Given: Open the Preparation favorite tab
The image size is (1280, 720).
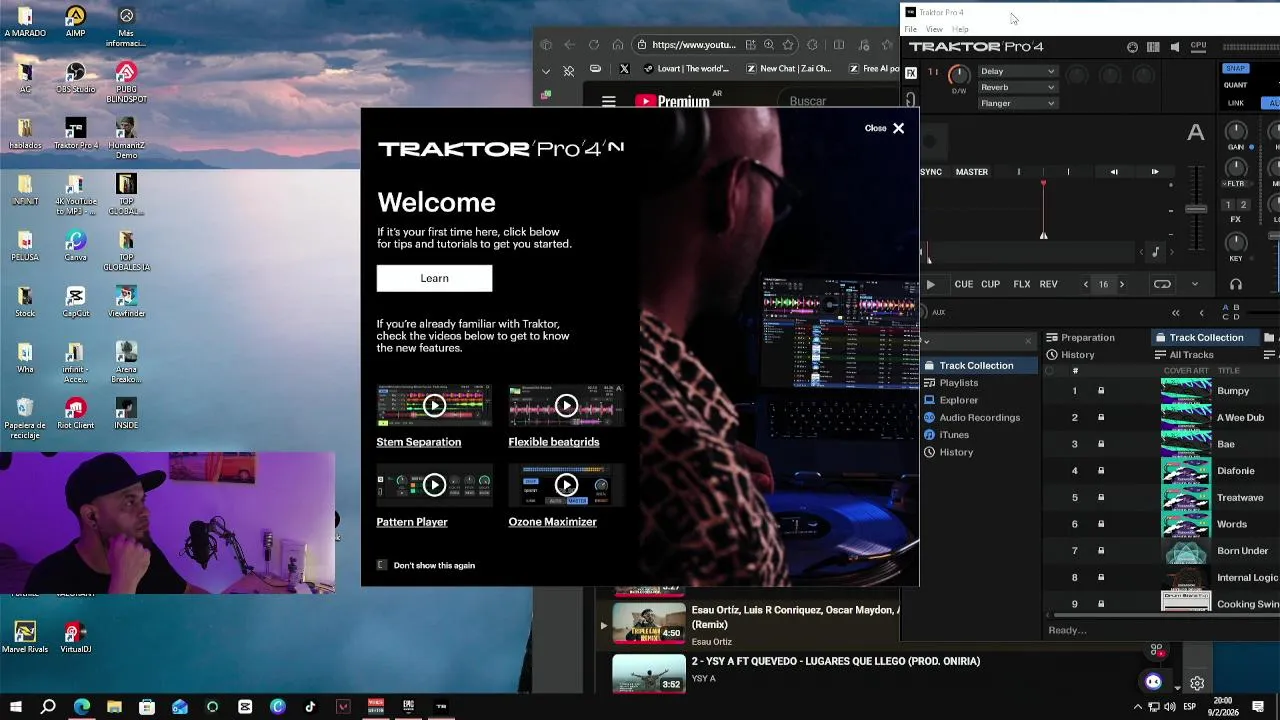Looking at the screenshot, I should pyautogui.click(x=1080, y=338).
